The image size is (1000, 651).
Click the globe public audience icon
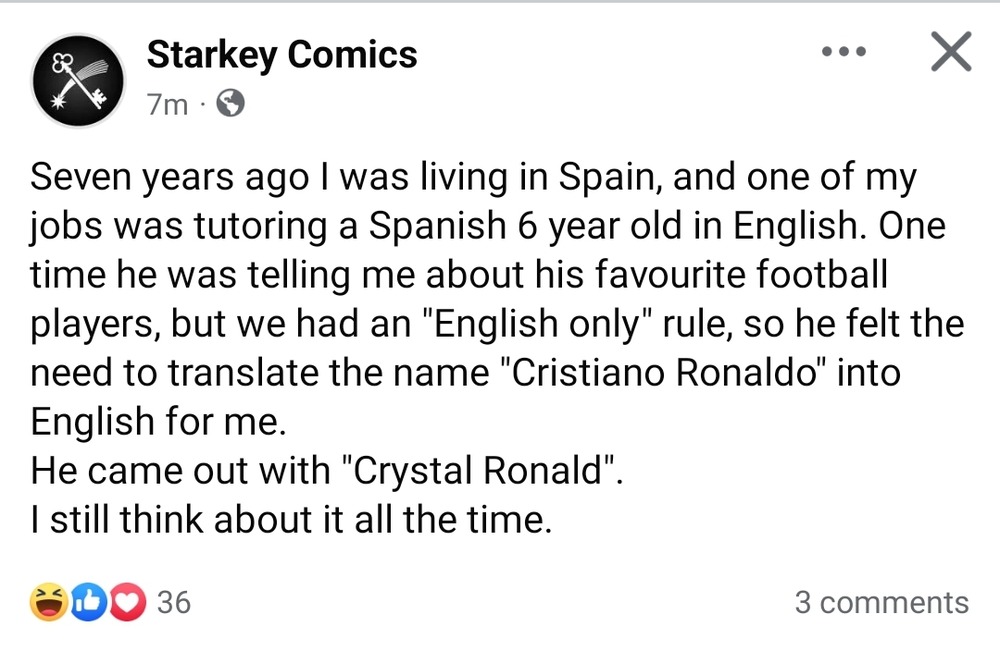click(230, 103)
